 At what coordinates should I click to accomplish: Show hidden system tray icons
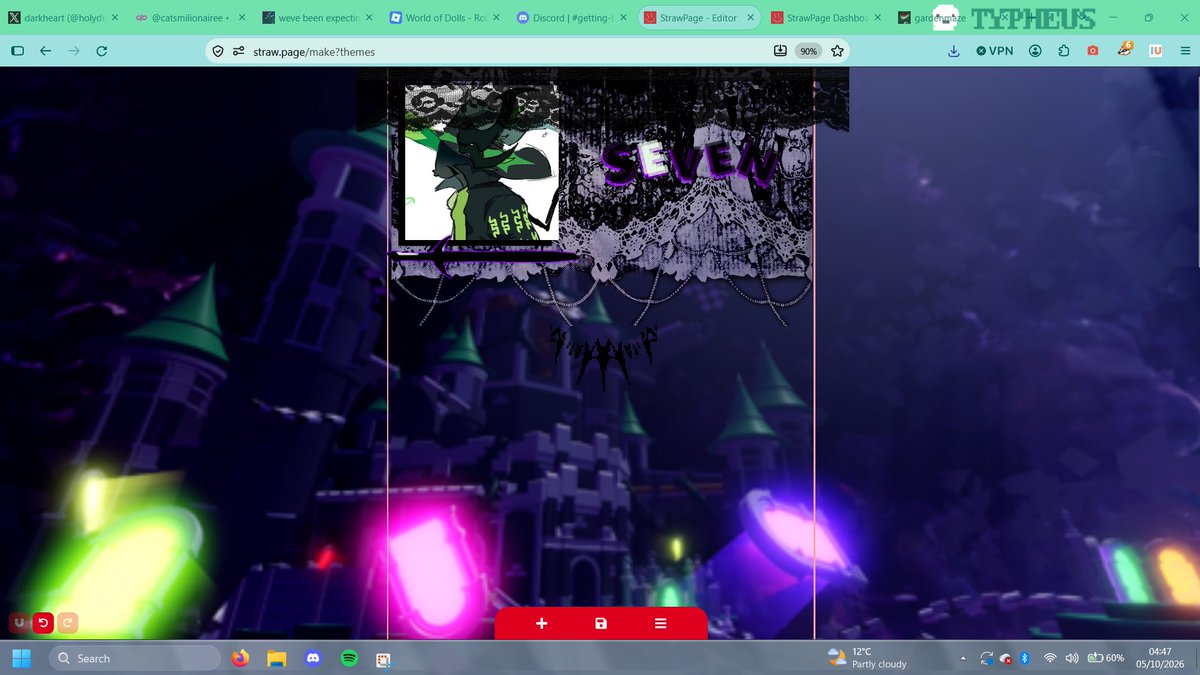962,658
